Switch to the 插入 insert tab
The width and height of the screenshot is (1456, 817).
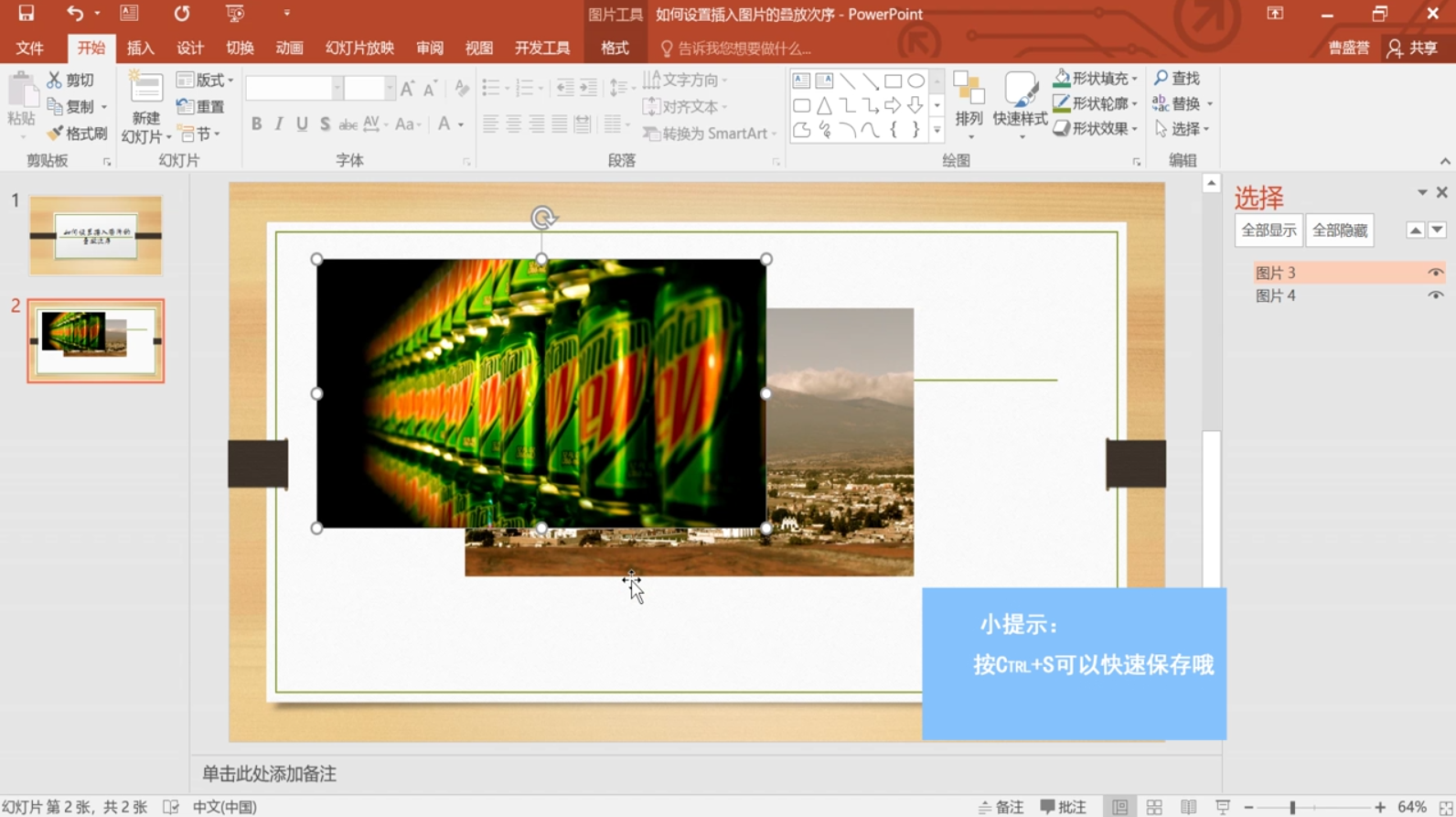coord(140,48)
